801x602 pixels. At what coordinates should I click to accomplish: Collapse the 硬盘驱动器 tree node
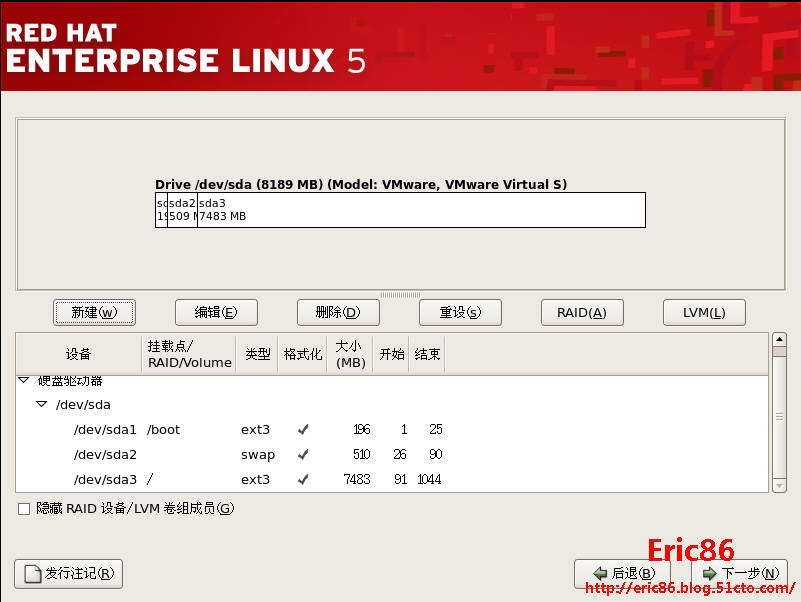tap(23, 380)
